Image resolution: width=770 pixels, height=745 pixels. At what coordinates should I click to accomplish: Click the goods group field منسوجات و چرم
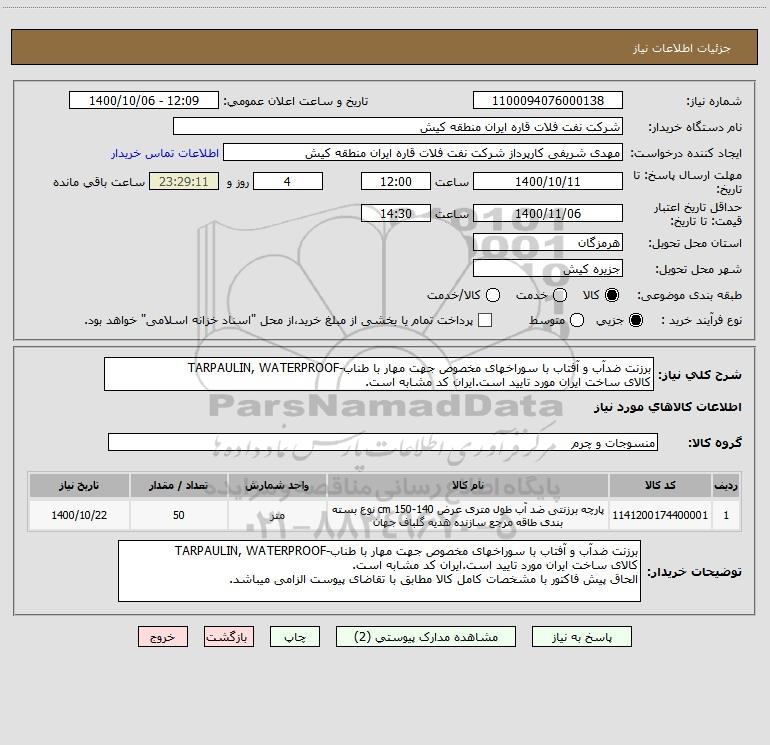point(383,442)
